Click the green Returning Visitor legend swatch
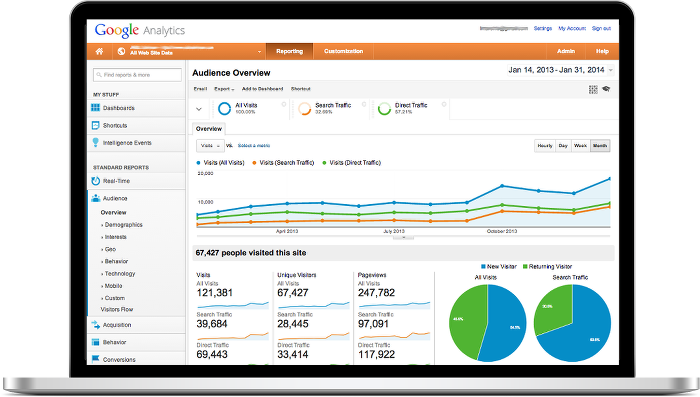The height and width of the screenshot is (397, 700). coord(525,267)
